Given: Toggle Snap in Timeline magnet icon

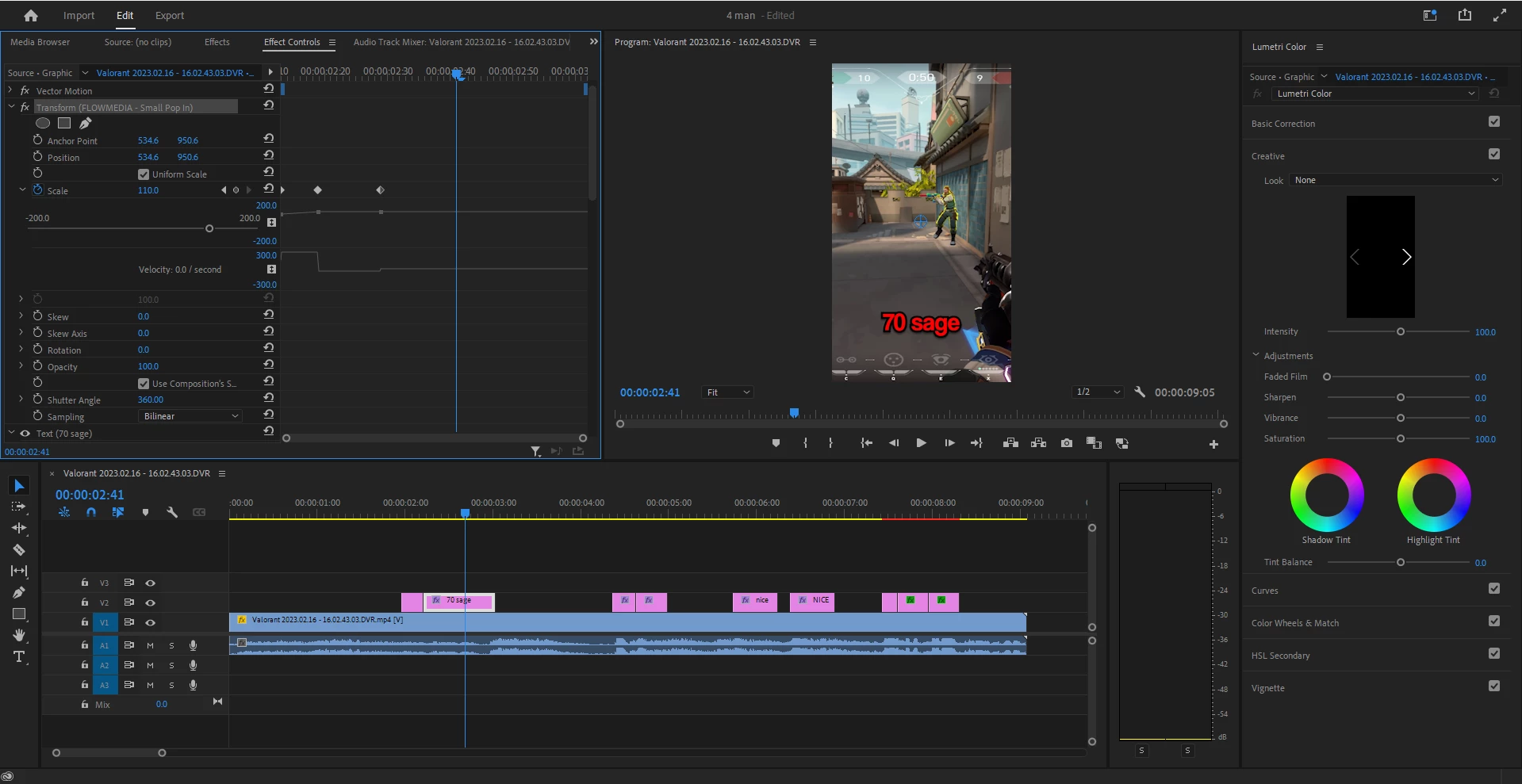Looking at the screenshot, I should [x=91, y=512].
